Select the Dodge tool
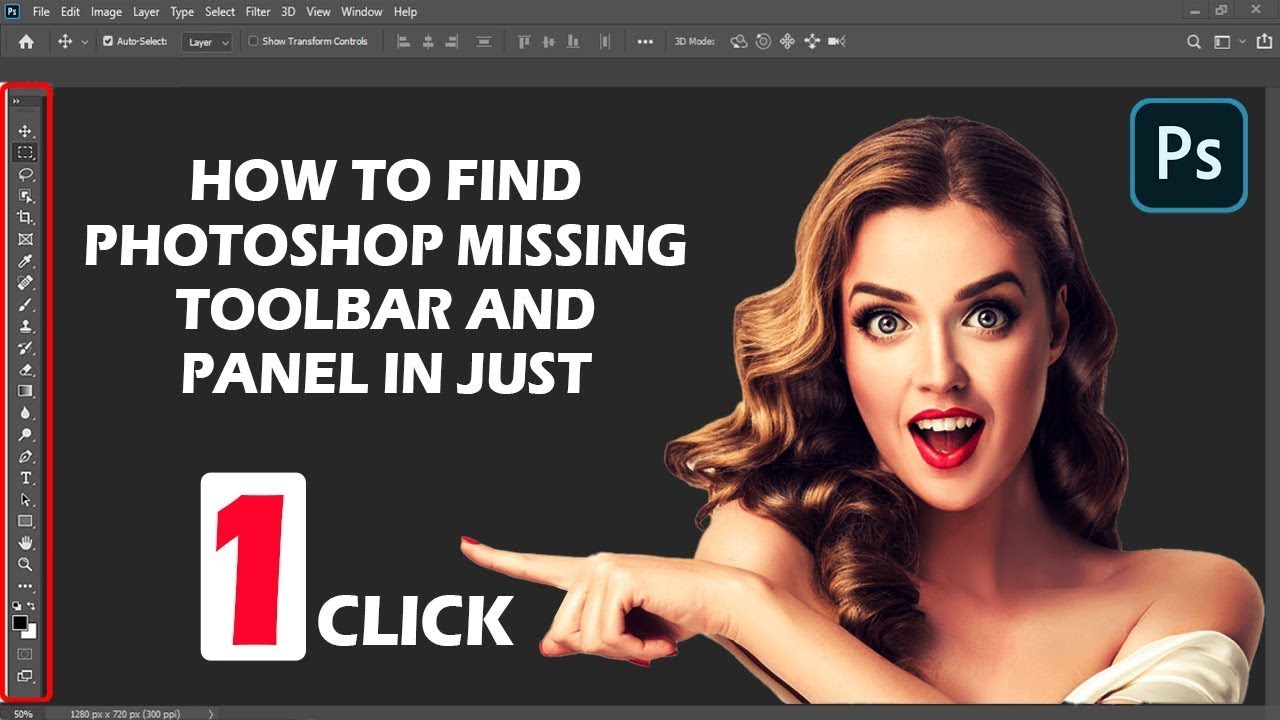The image size is (1280, 720). point(25,434)
